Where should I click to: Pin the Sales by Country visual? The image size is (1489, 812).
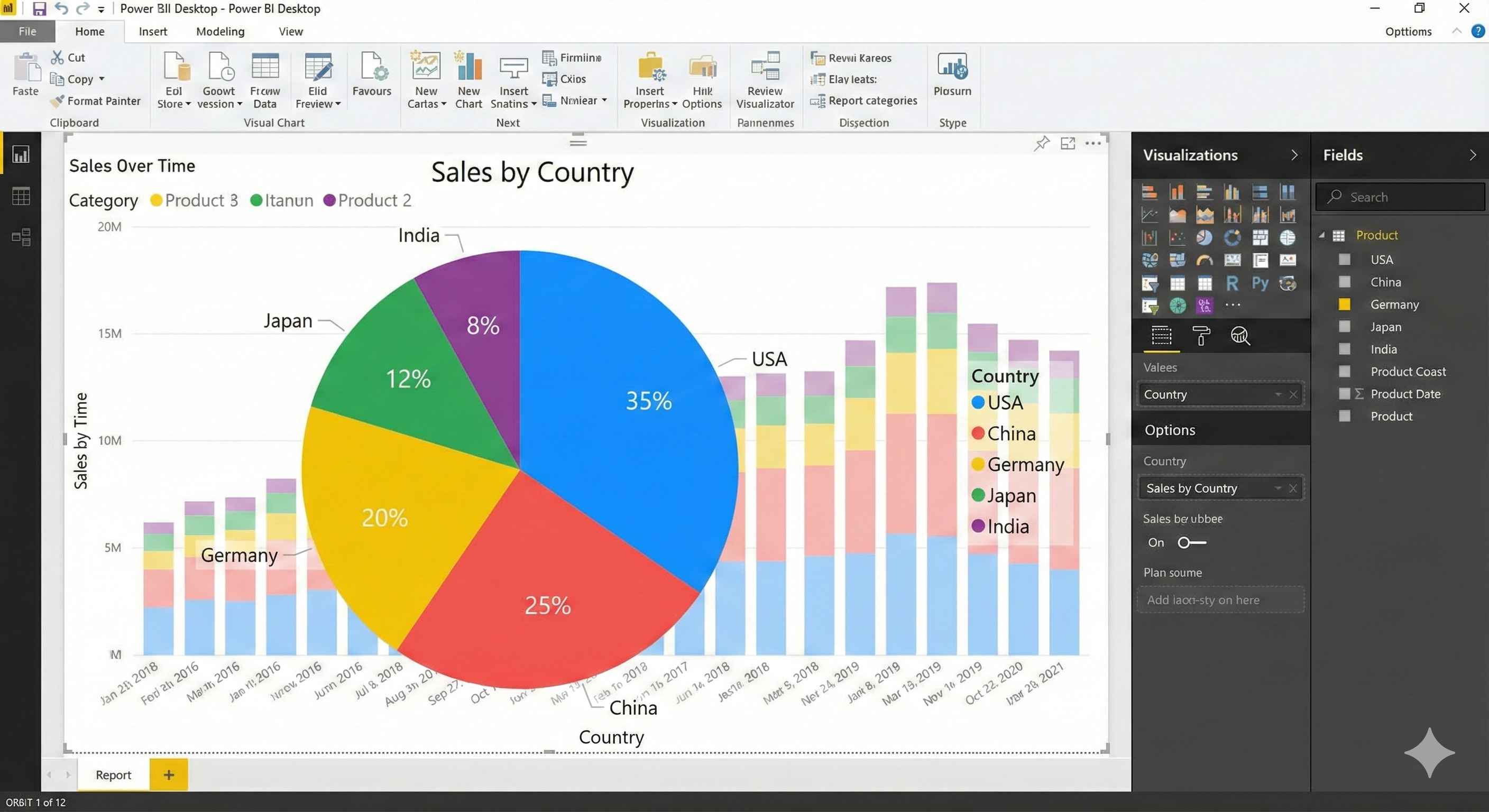point(1042,143)
